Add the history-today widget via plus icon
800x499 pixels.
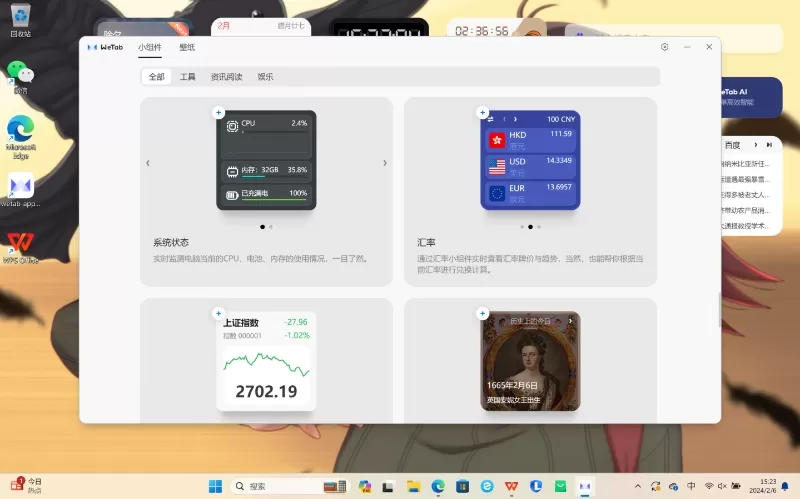pos(482,314)
